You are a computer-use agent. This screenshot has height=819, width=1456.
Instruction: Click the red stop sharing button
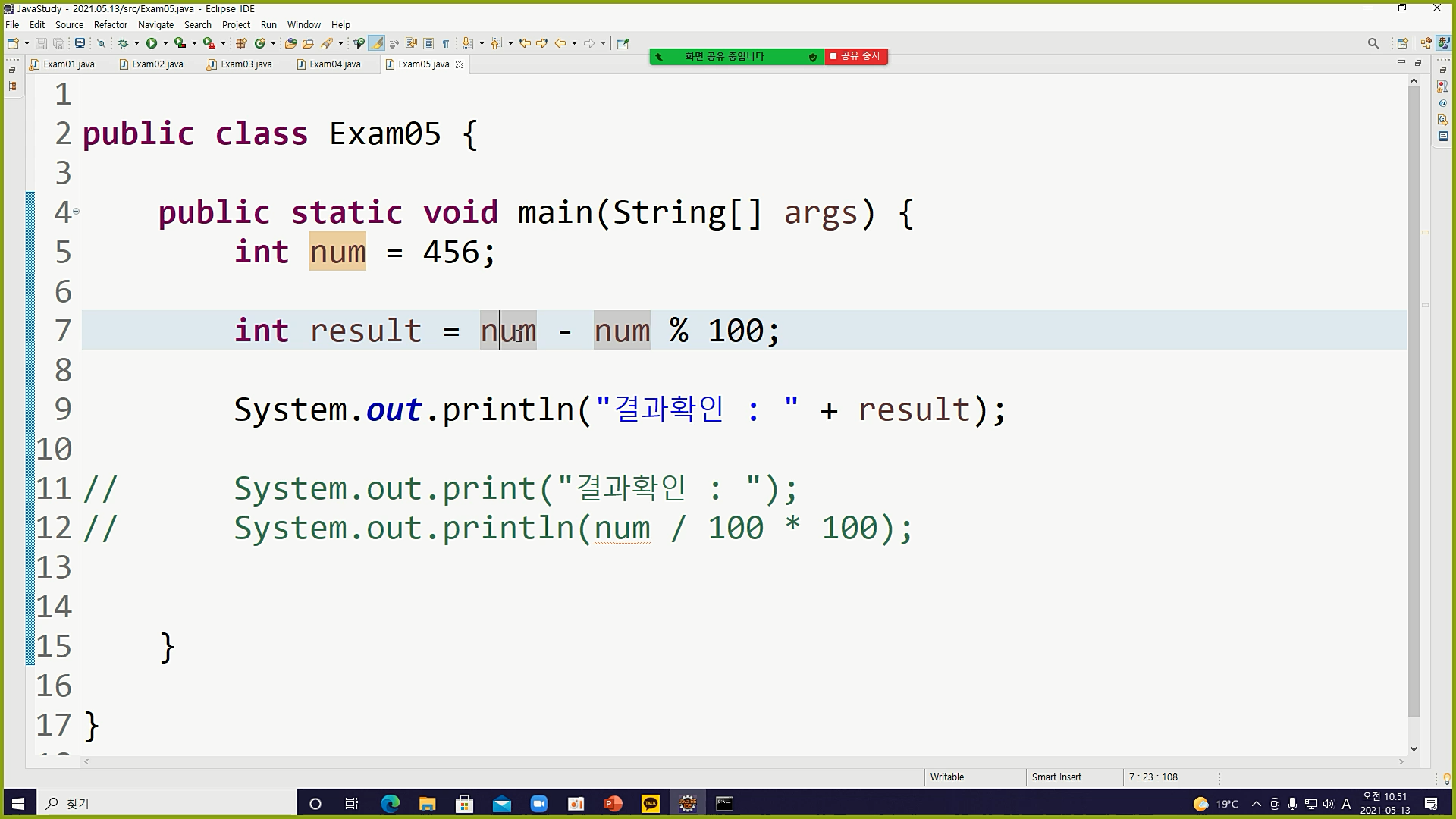[x=856, y=56]
